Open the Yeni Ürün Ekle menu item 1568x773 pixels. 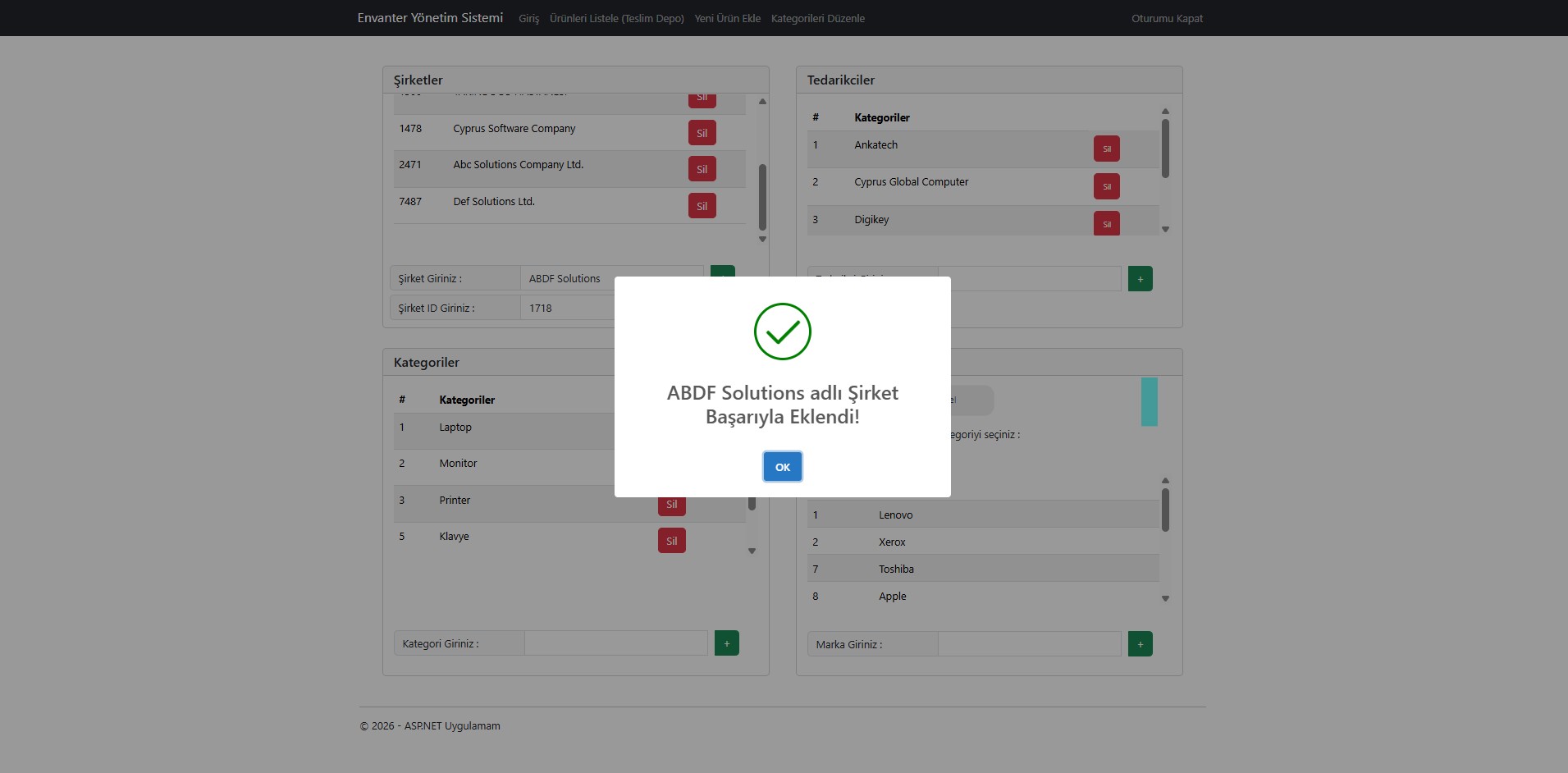click(x=727, y=18)
